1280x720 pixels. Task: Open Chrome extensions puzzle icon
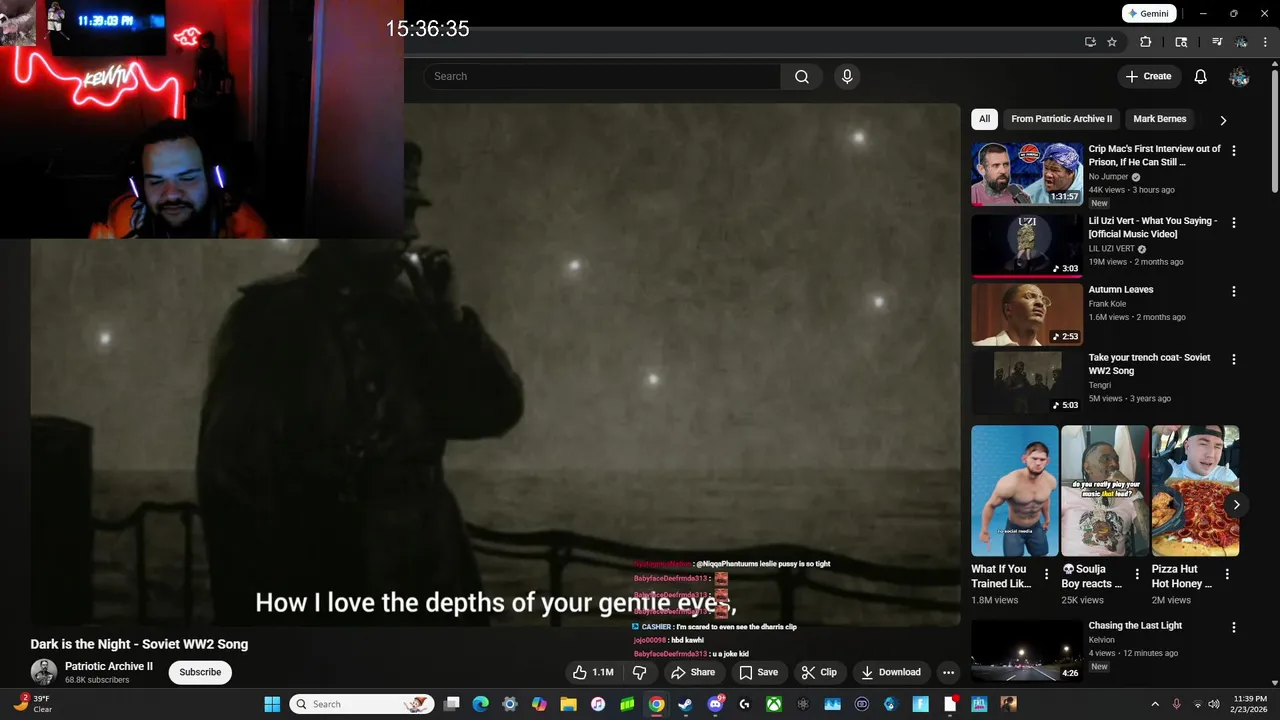[x=1146, y=42]
